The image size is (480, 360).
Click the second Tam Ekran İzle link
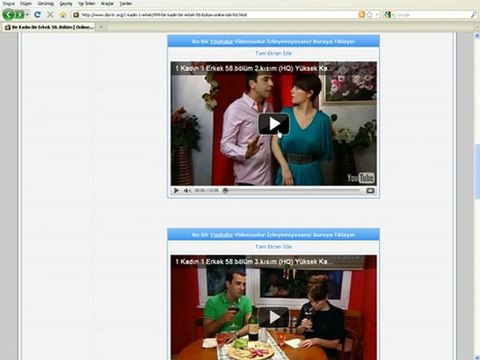[x=273, y=247]
